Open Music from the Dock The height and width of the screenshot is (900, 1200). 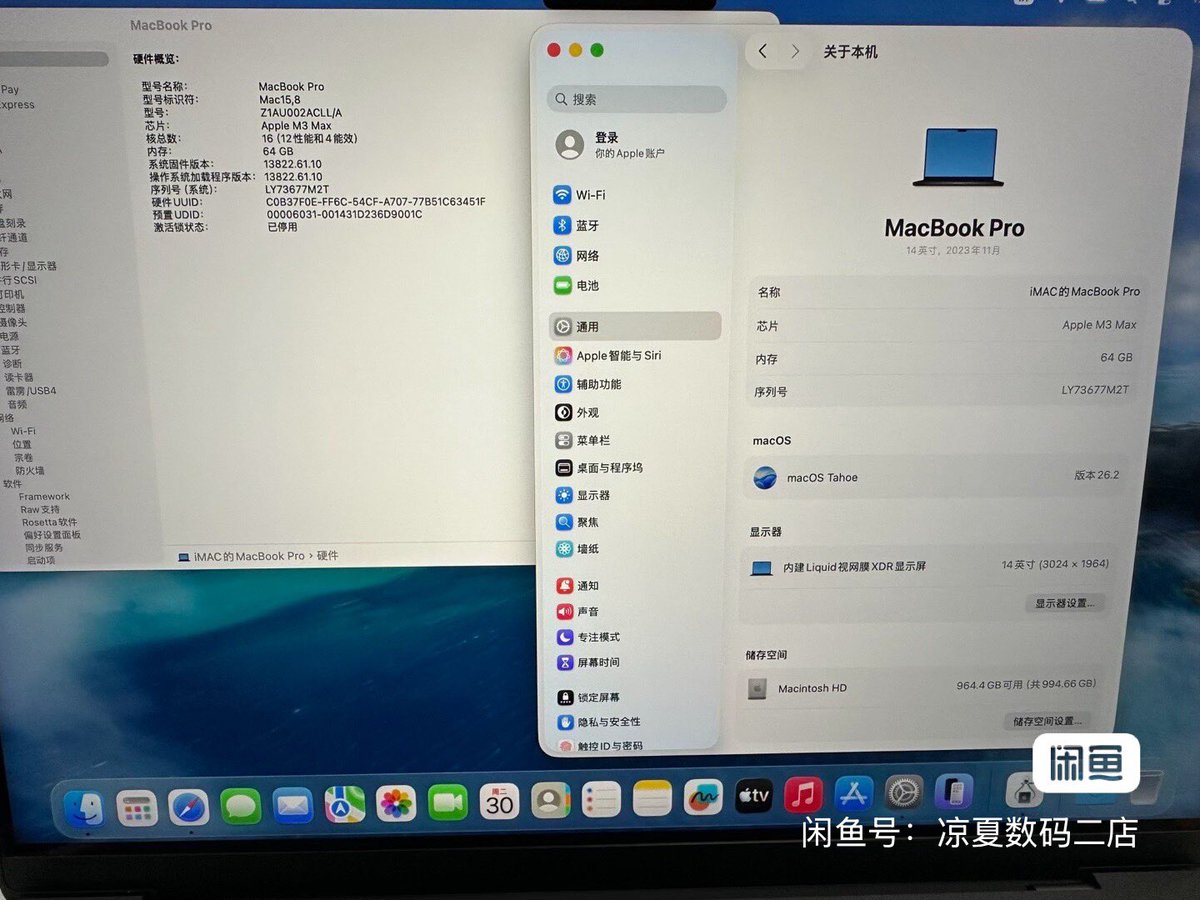coord(804,794)
